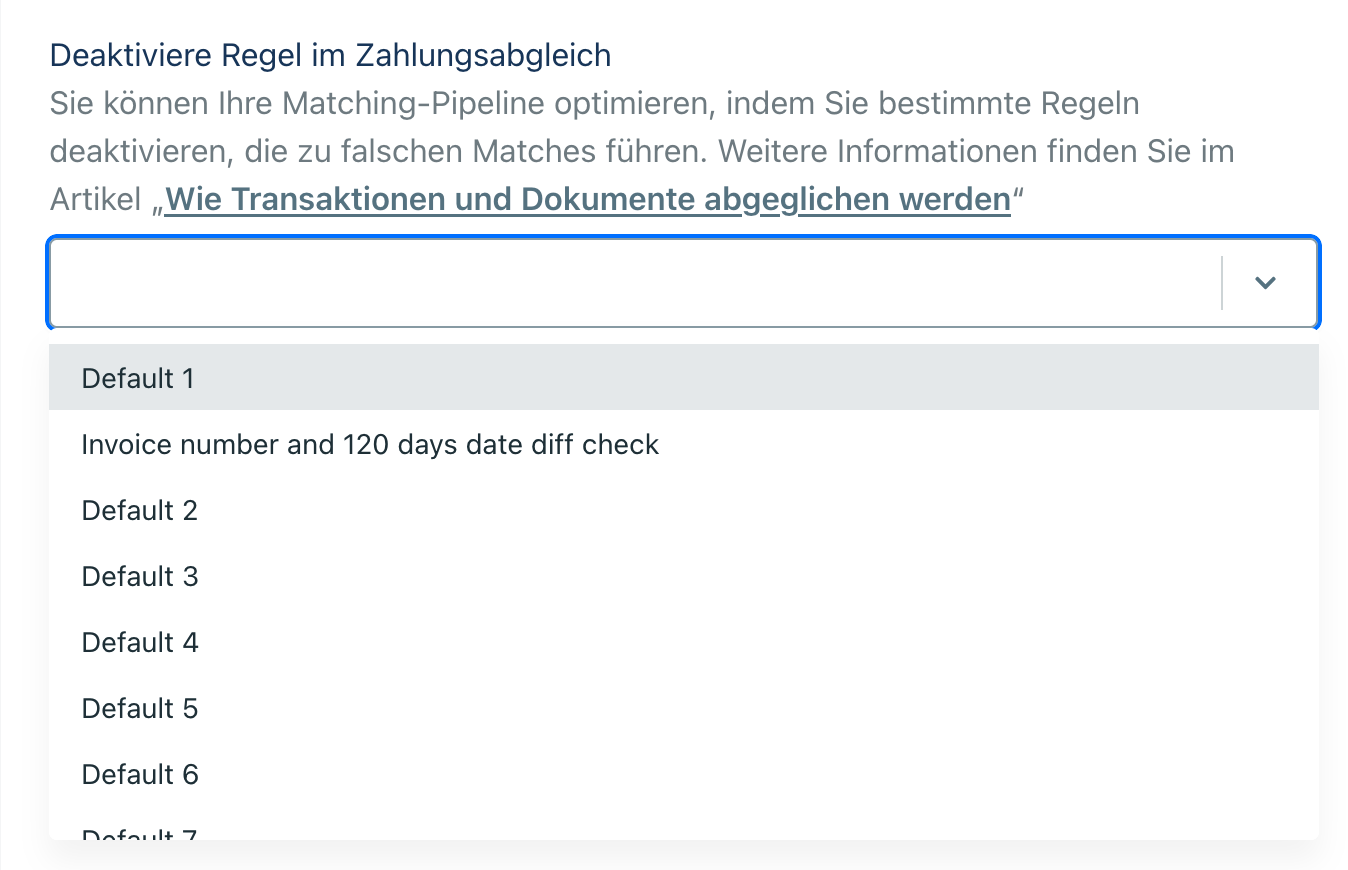Toggle the rule dropdown's down-arrow indicator
This screenshot has height=870, width=1348.
point(1265,283)
